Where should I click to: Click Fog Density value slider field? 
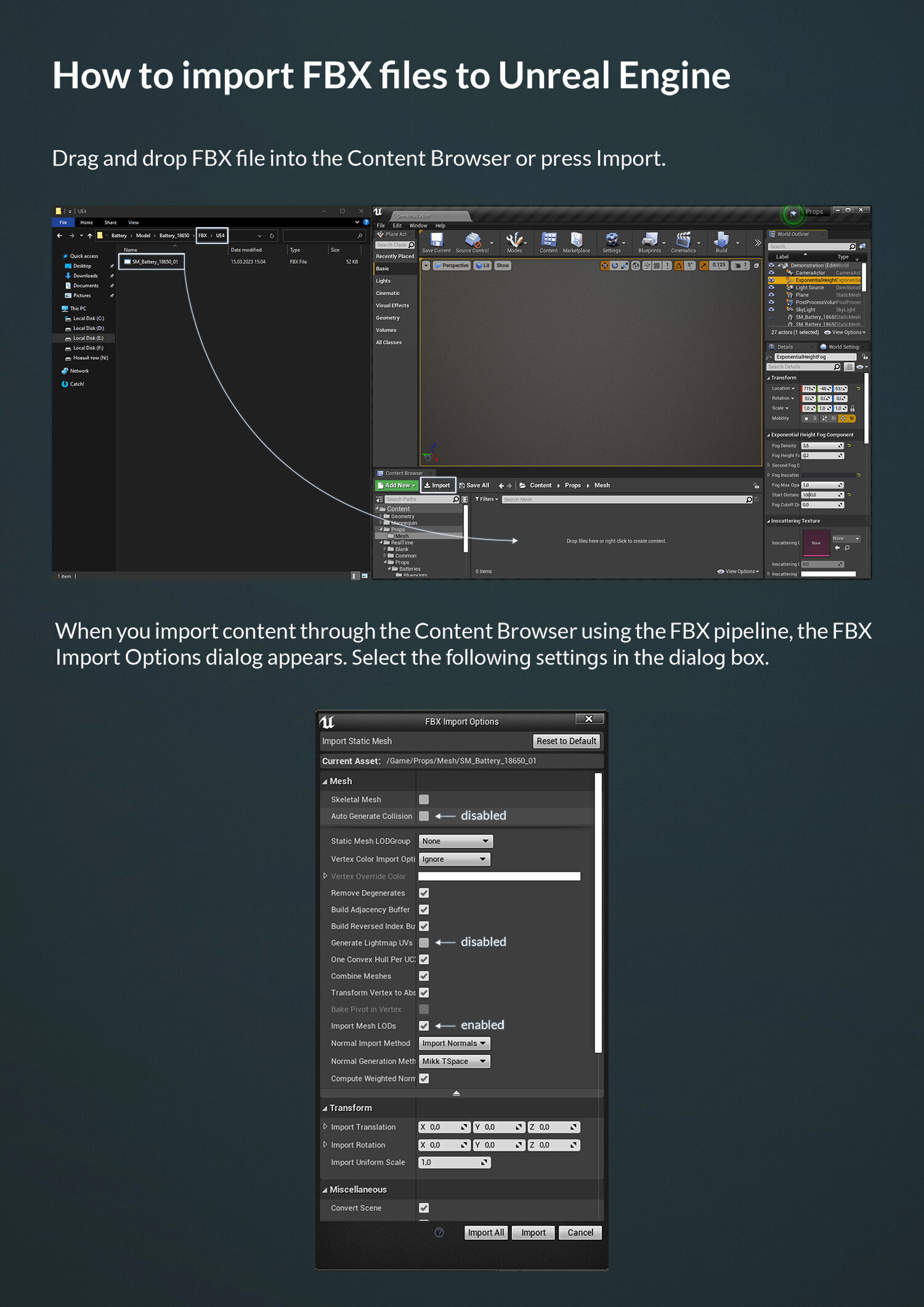pos(822,446)
